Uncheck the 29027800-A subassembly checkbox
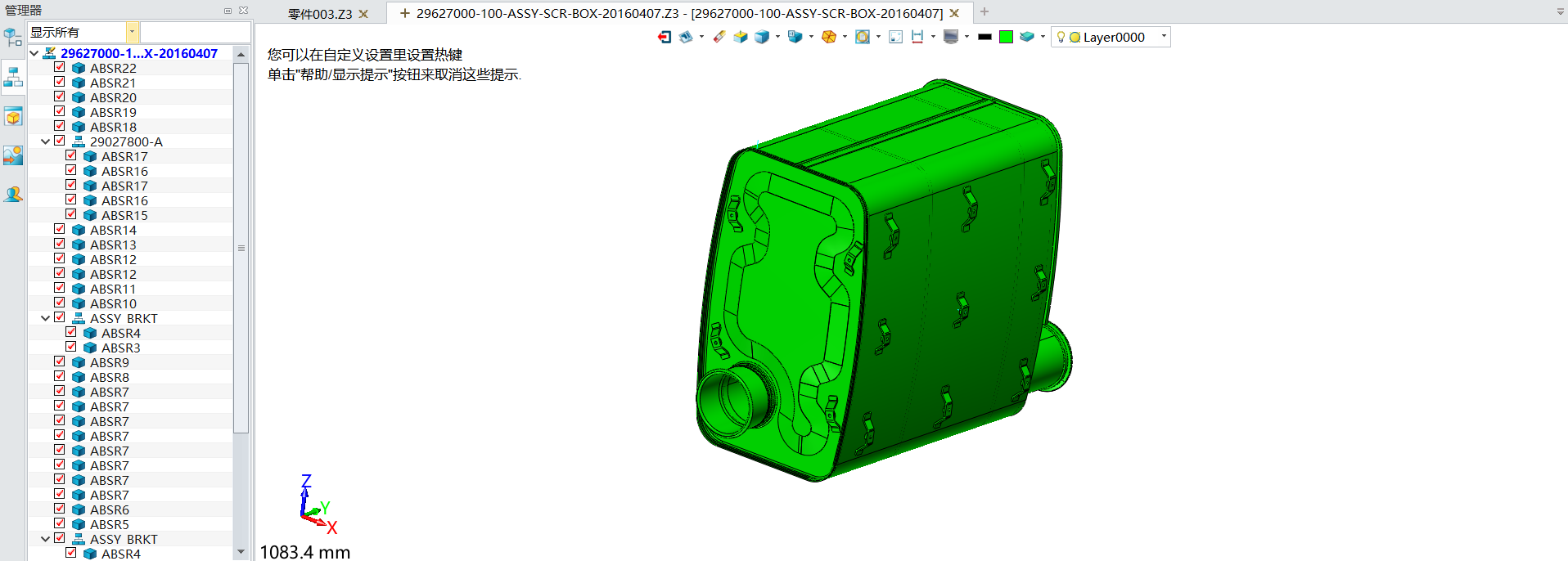This screenshot has width=1568, height=561. click(x=60, y=141)
